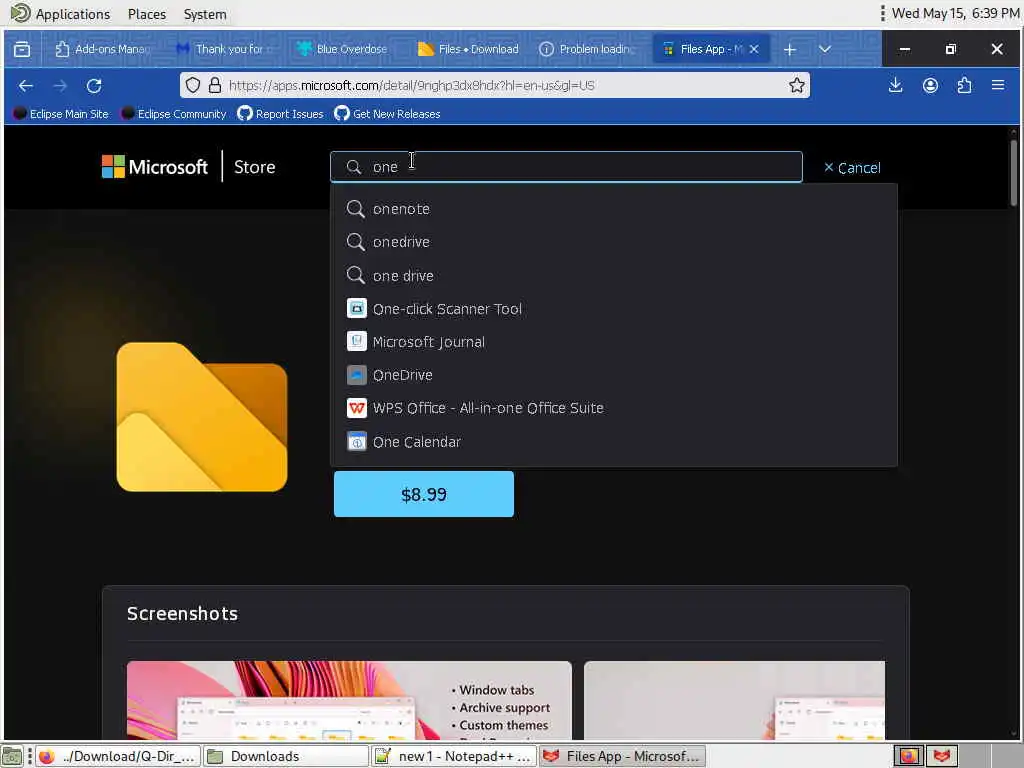The width and height of the screenshot is (1024, 768).
Task: Cancel the store search
Action: tap(852, 168)
